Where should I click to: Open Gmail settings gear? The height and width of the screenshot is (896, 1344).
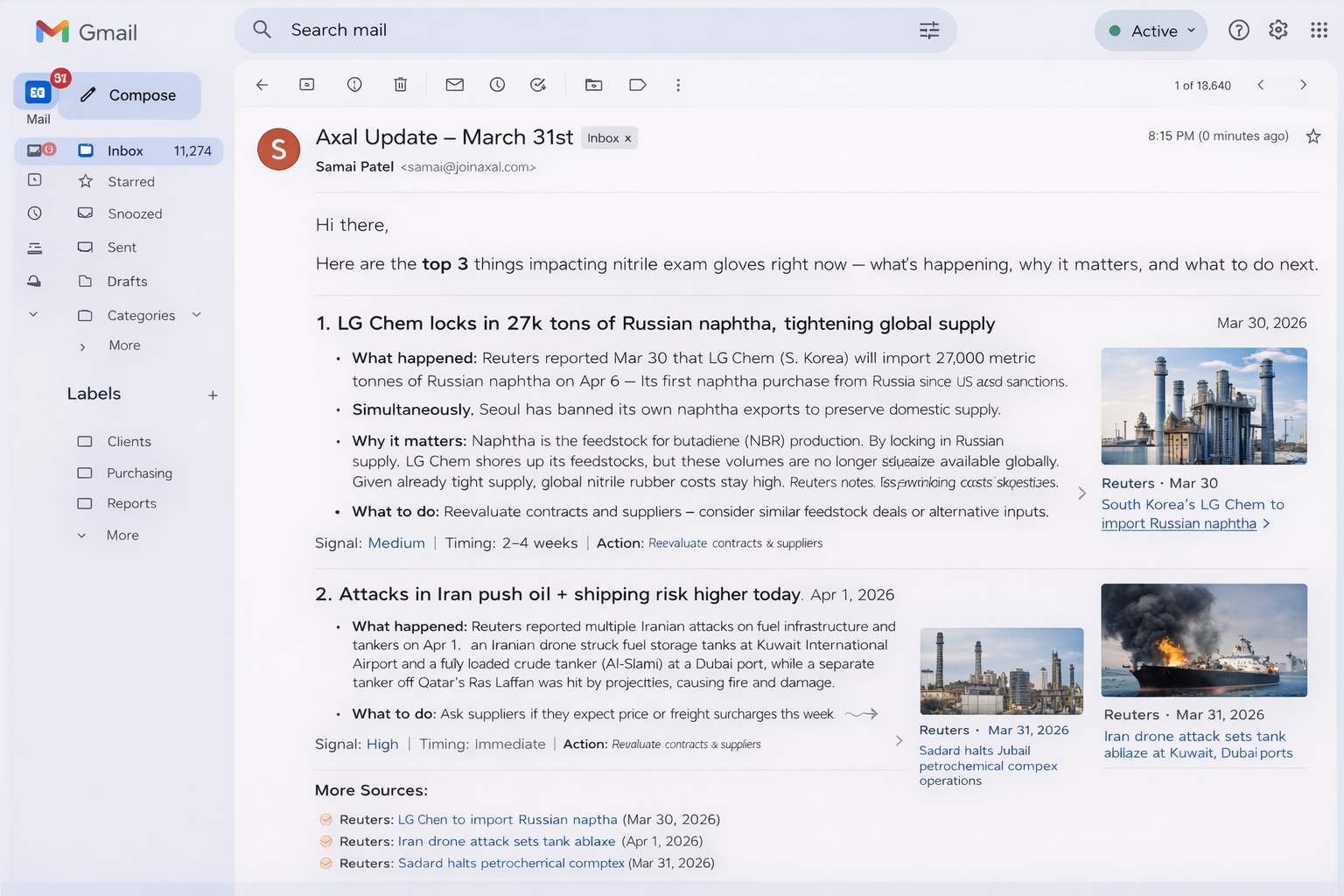1277,29
